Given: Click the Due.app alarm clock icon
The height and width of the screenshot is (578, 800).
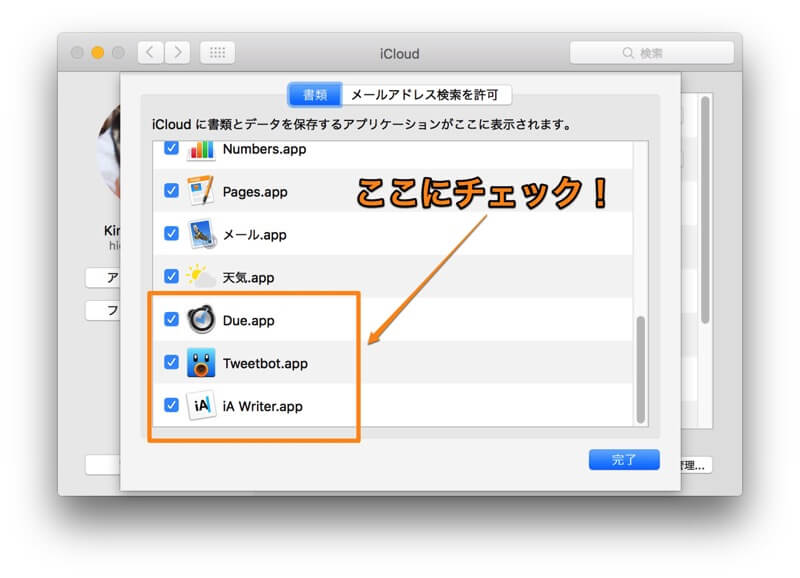Looking at the screenshot, I should 201,319.
